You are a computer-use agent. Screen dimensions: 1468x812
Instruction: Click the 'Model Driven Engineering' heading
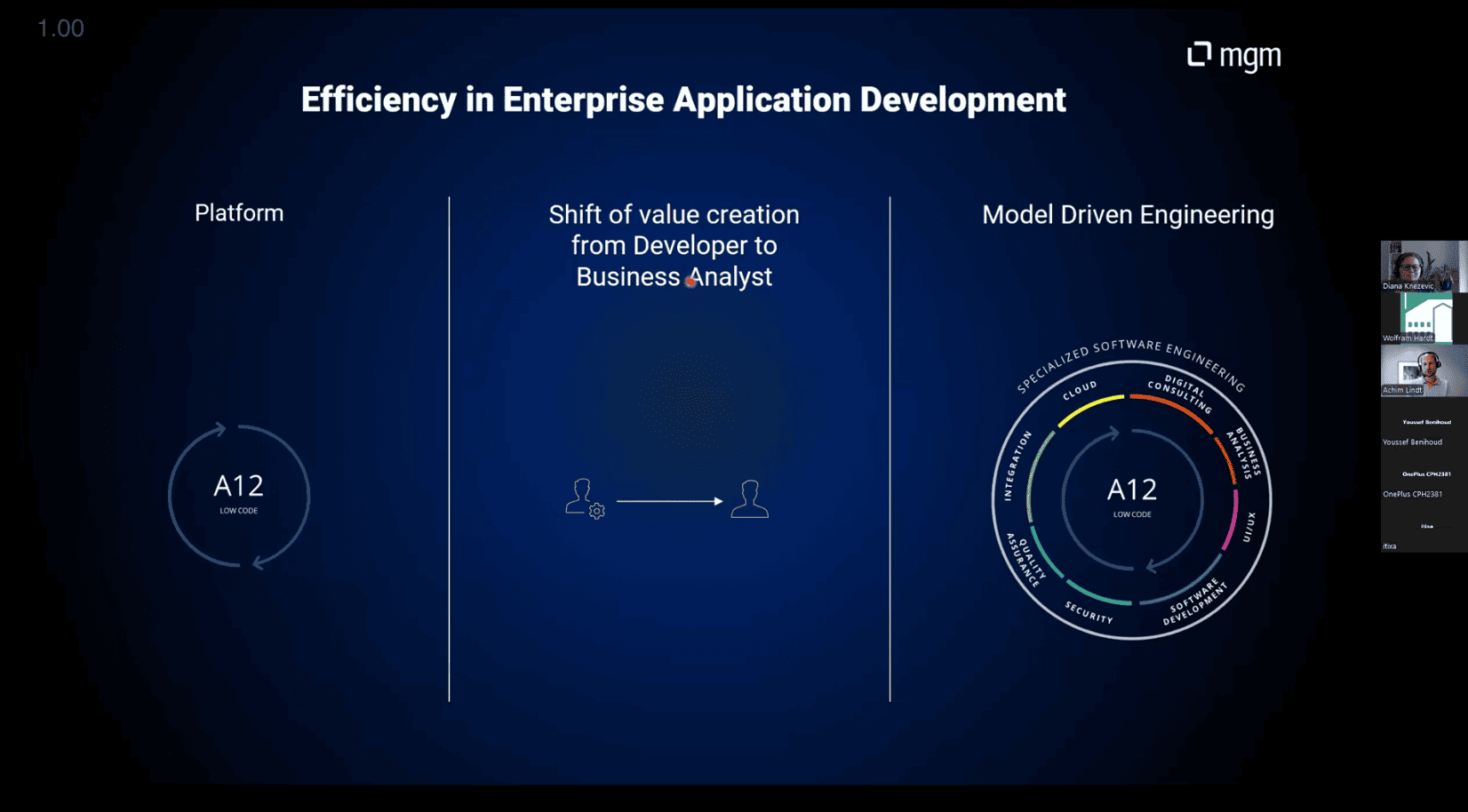(1128, 215)
